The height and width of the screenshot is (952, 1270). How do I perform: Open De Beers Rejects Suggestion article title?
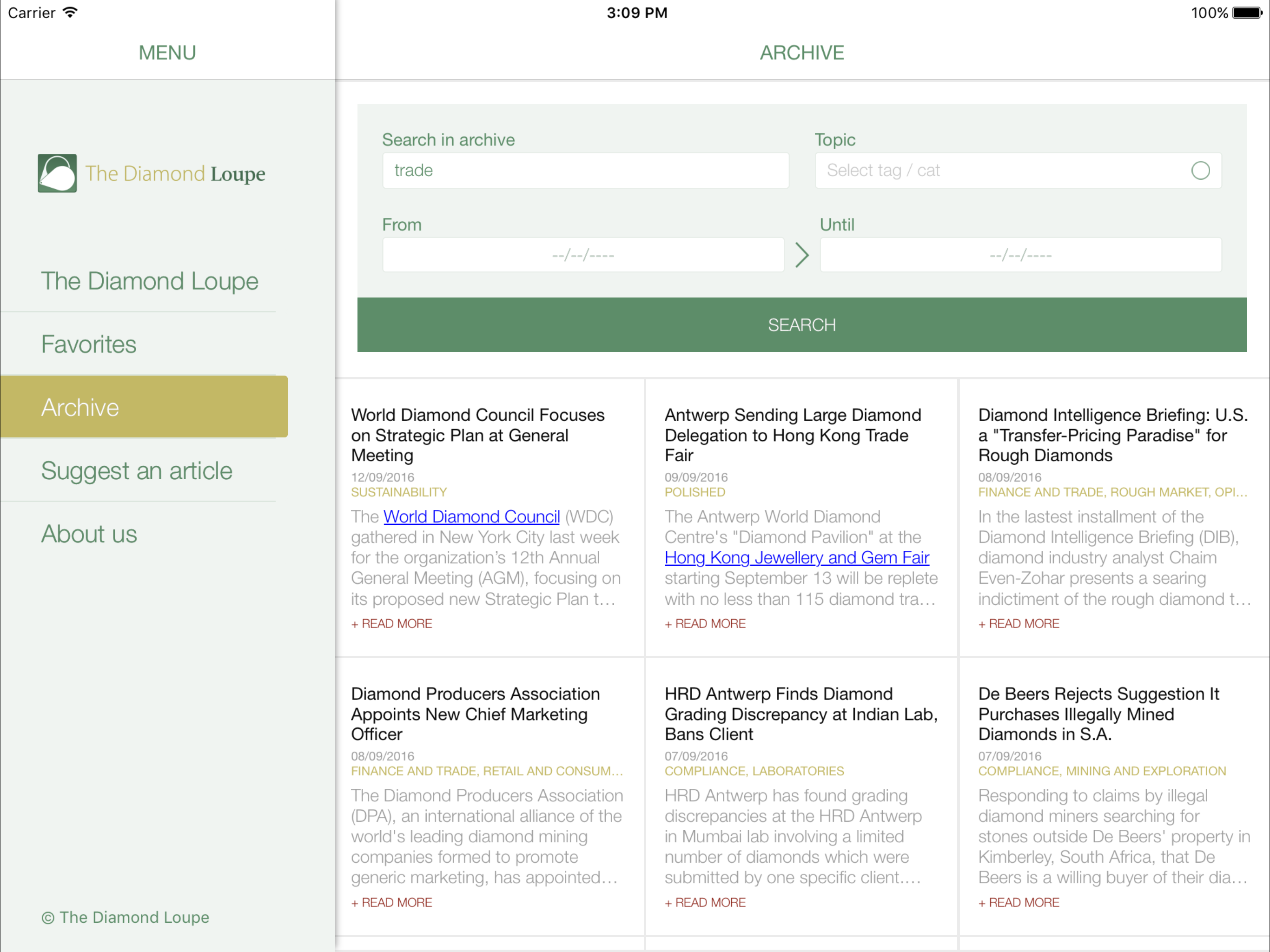(x=1098, y=714)
